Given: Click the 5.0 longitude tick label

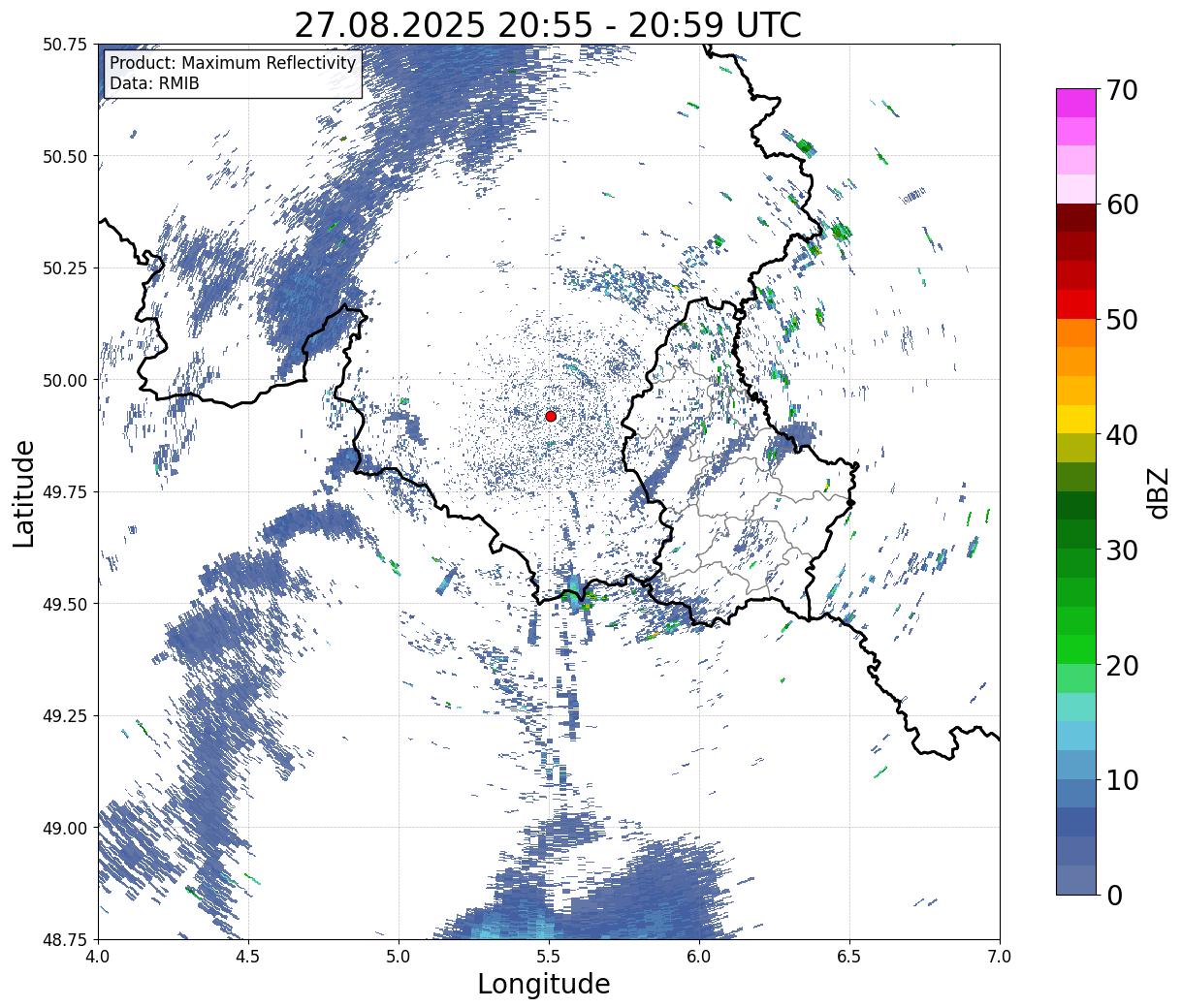Looking at the screenshot, I should pos(399,957).
